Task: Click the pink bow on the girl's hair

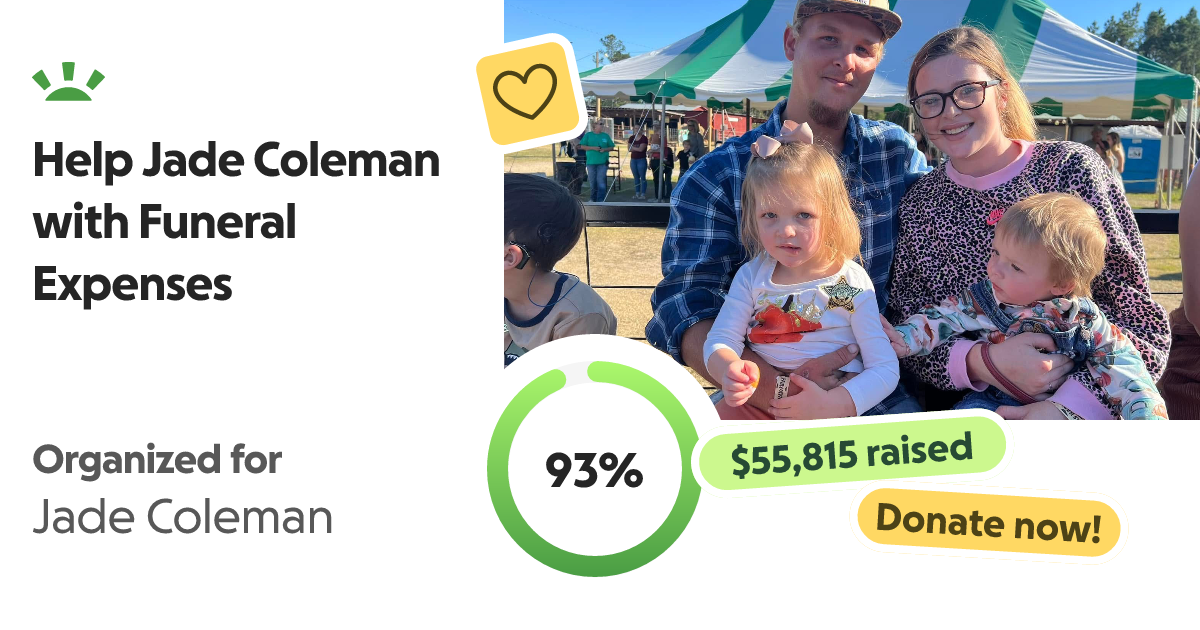Action: [x=782, y=139]
